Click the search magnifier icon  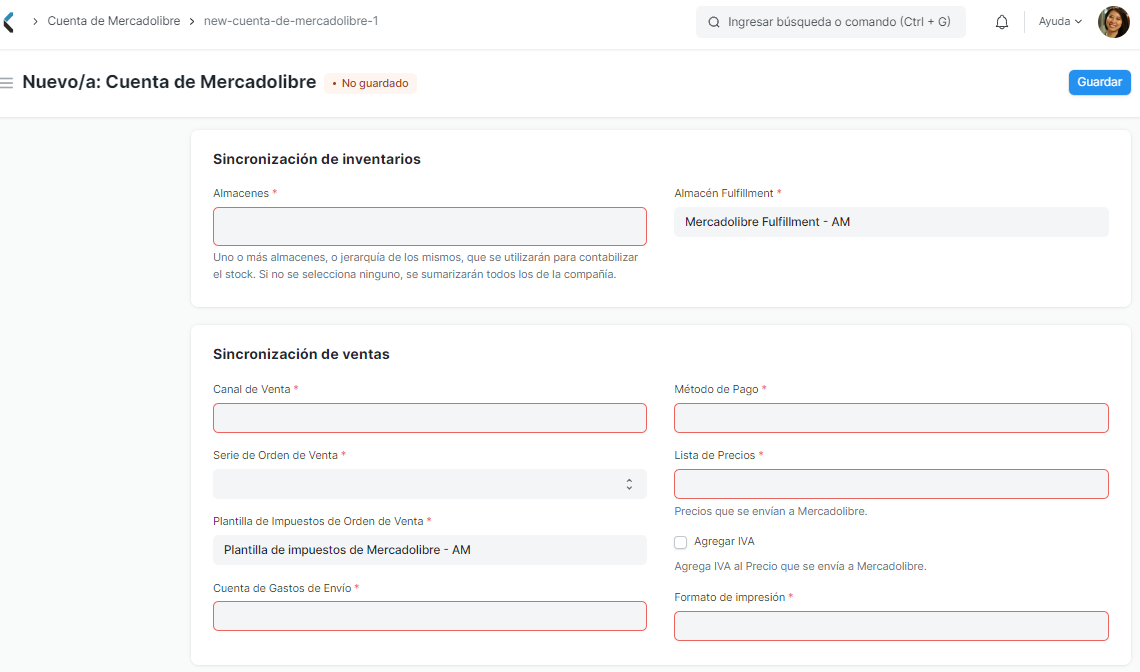[x=714, y=22]
